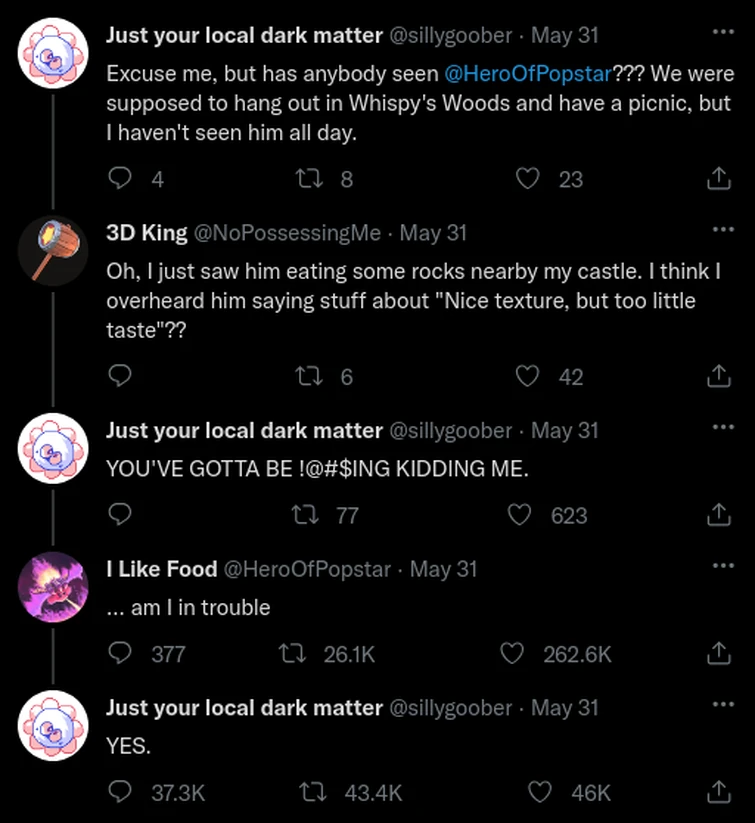The image size is (755, 823).
Task: Reply to the picnic tweet by sillygoober
Action: point(119,177)
